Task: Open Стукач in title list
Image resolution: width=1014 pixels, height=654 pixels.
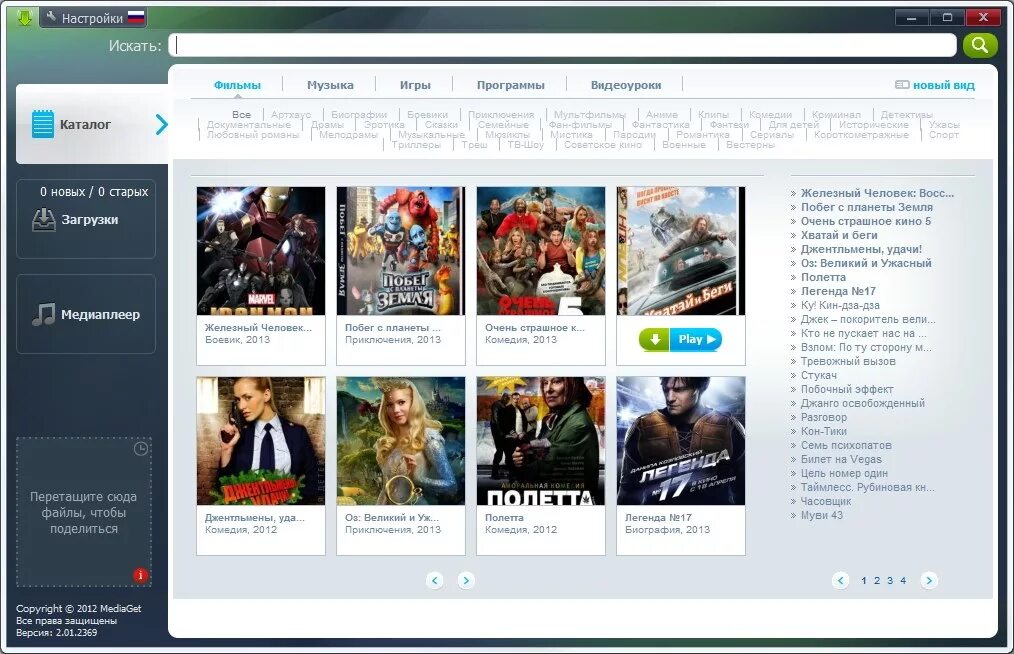Action: tap(819, 375)
